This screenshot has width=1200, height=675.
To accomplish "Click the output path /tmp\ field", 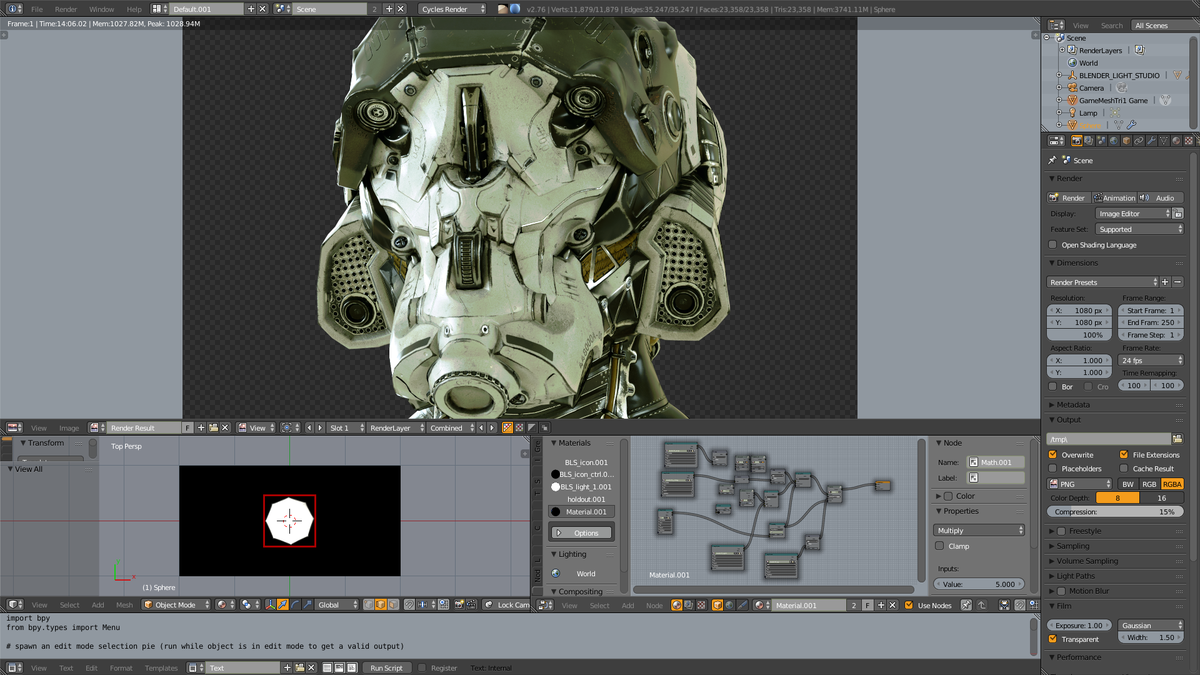I will [1108, 439].
